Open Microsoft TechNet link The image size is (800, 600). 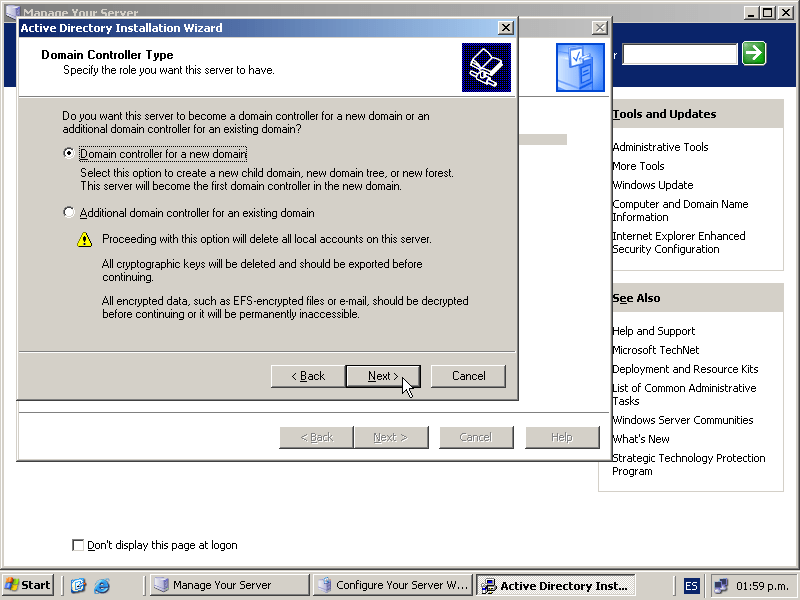[x=655, y=350]
